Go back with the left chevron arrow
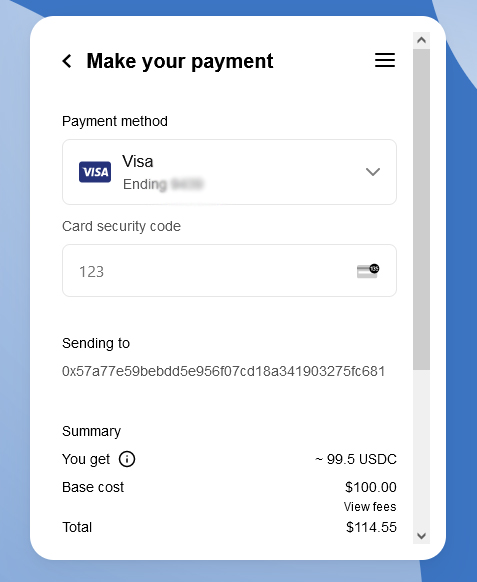The height and width of the screenshot is (582, 477). (67, 61)
